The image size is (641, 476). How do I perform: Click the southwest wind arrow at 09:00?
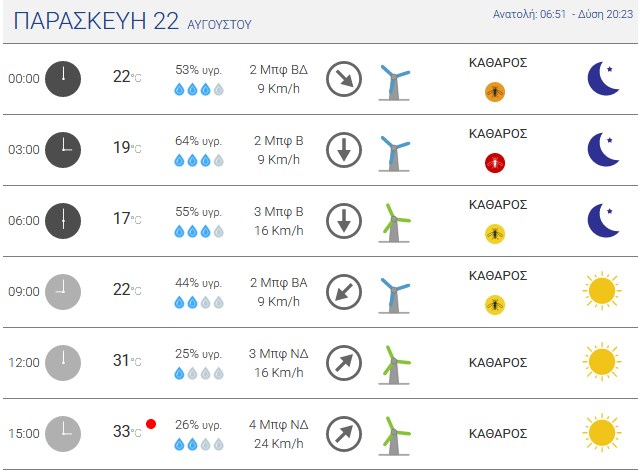coord(344,292)
